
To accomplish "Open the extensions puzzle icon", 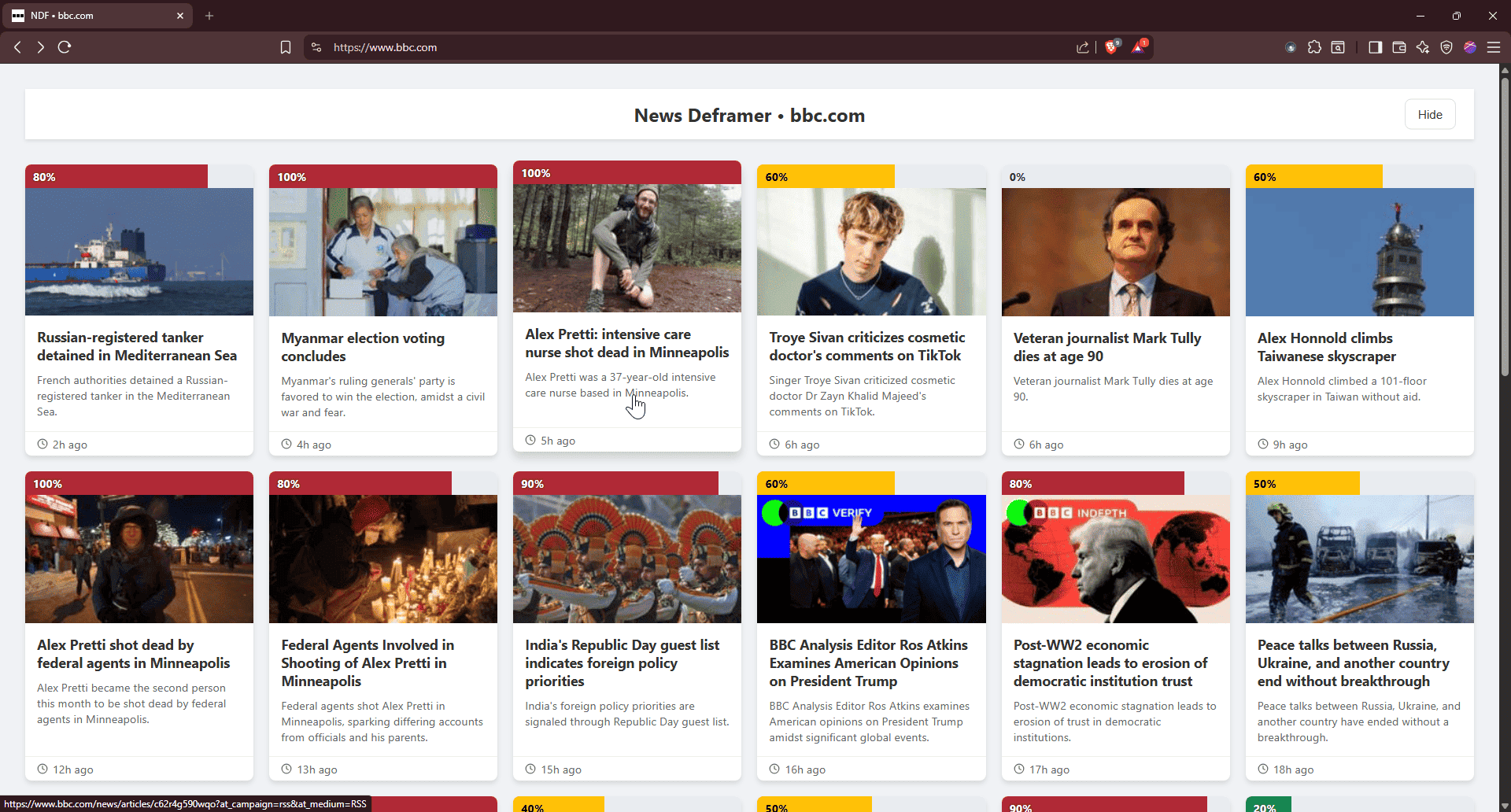I will [x=1314, y=47].
